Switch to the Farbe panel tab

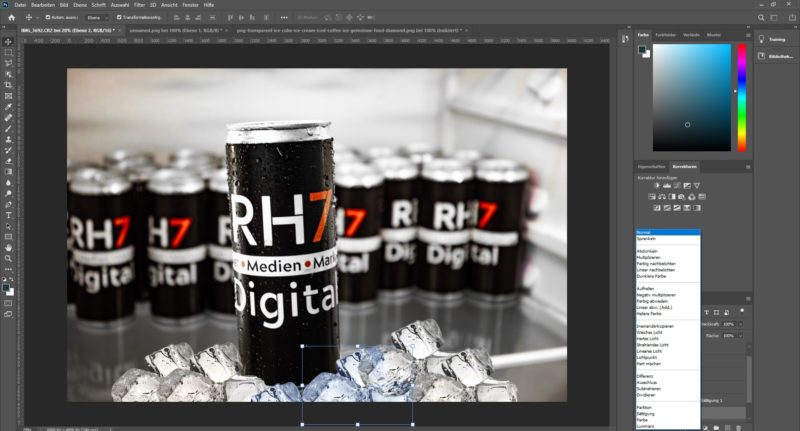643,35
